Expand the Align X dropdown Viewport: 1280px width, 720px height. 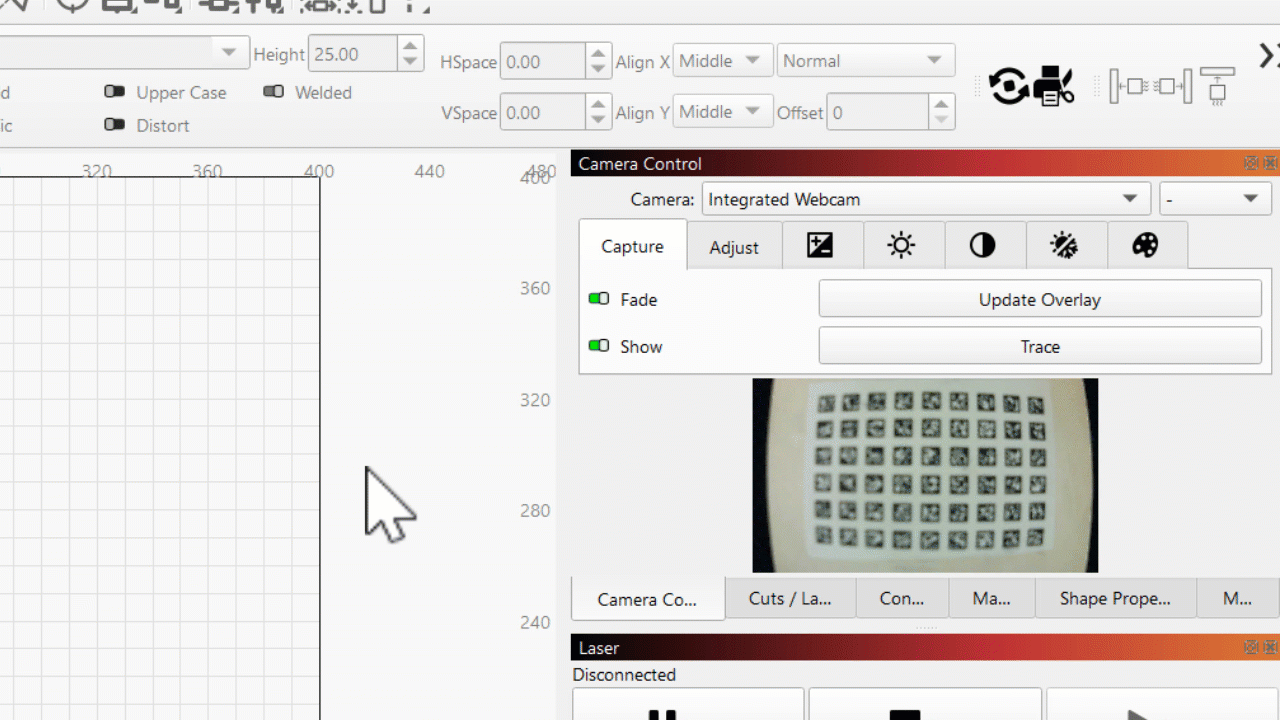[722, 61]
